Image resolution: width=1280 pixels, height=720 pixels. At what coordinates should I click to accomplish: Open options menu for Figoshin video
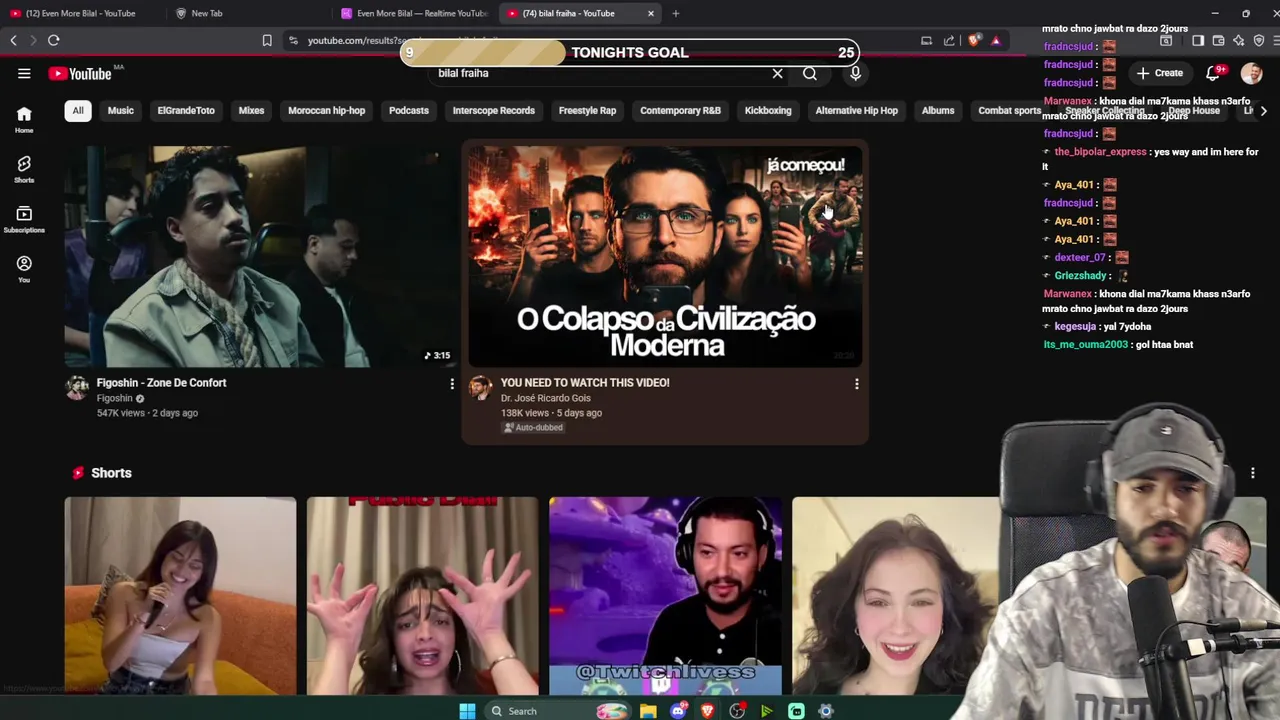(452, 384)
